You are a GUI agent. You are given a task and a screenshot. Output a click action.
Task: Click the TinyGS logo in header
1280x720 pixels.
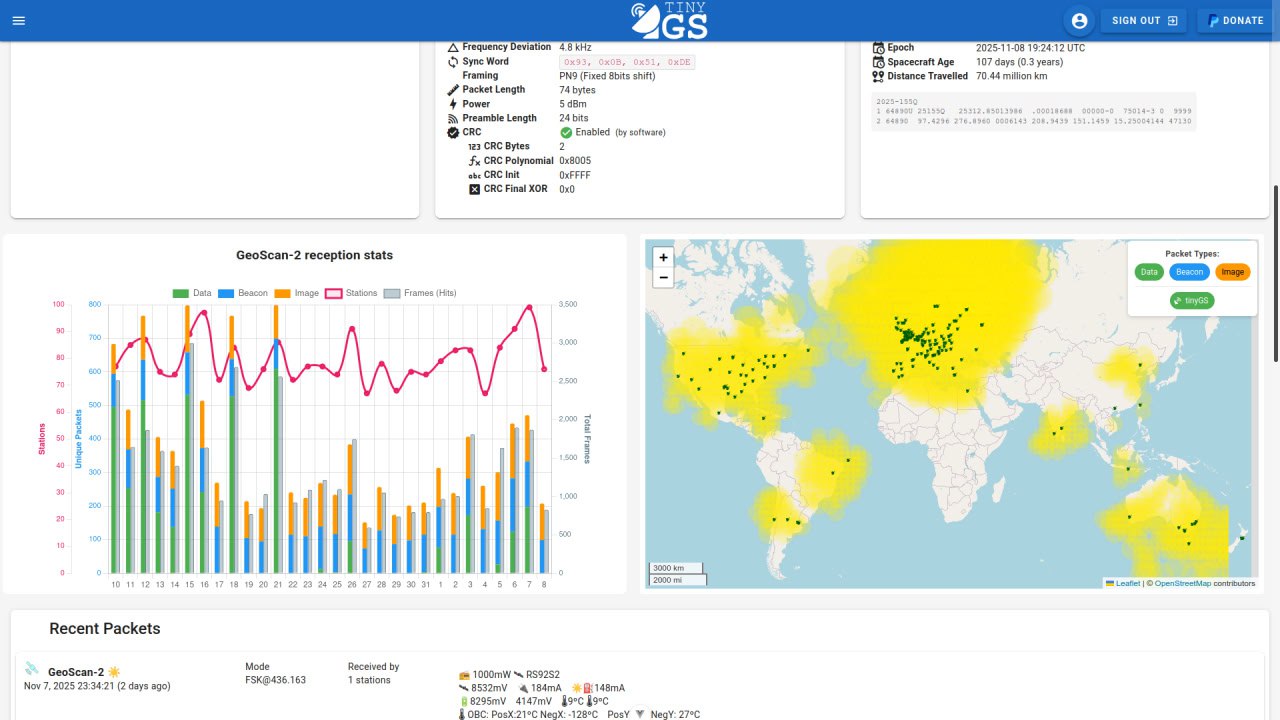click(669, 21)
